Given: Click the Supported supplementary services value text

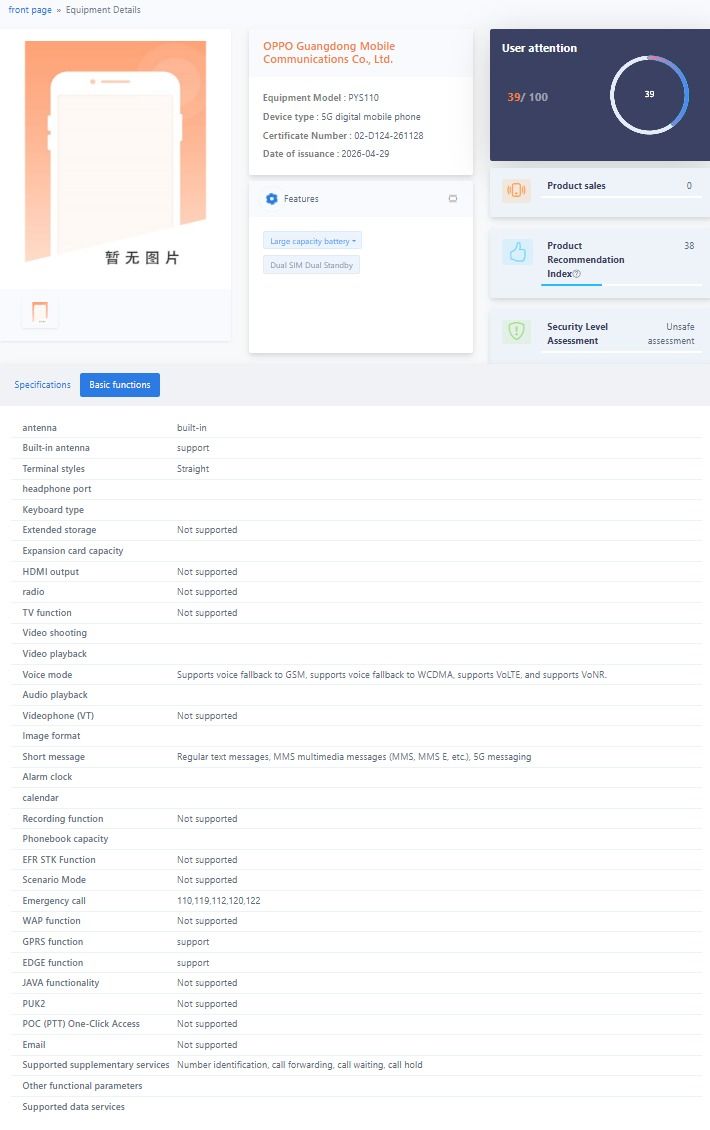Looking at the screenshot, I should tap(300, 1065).
